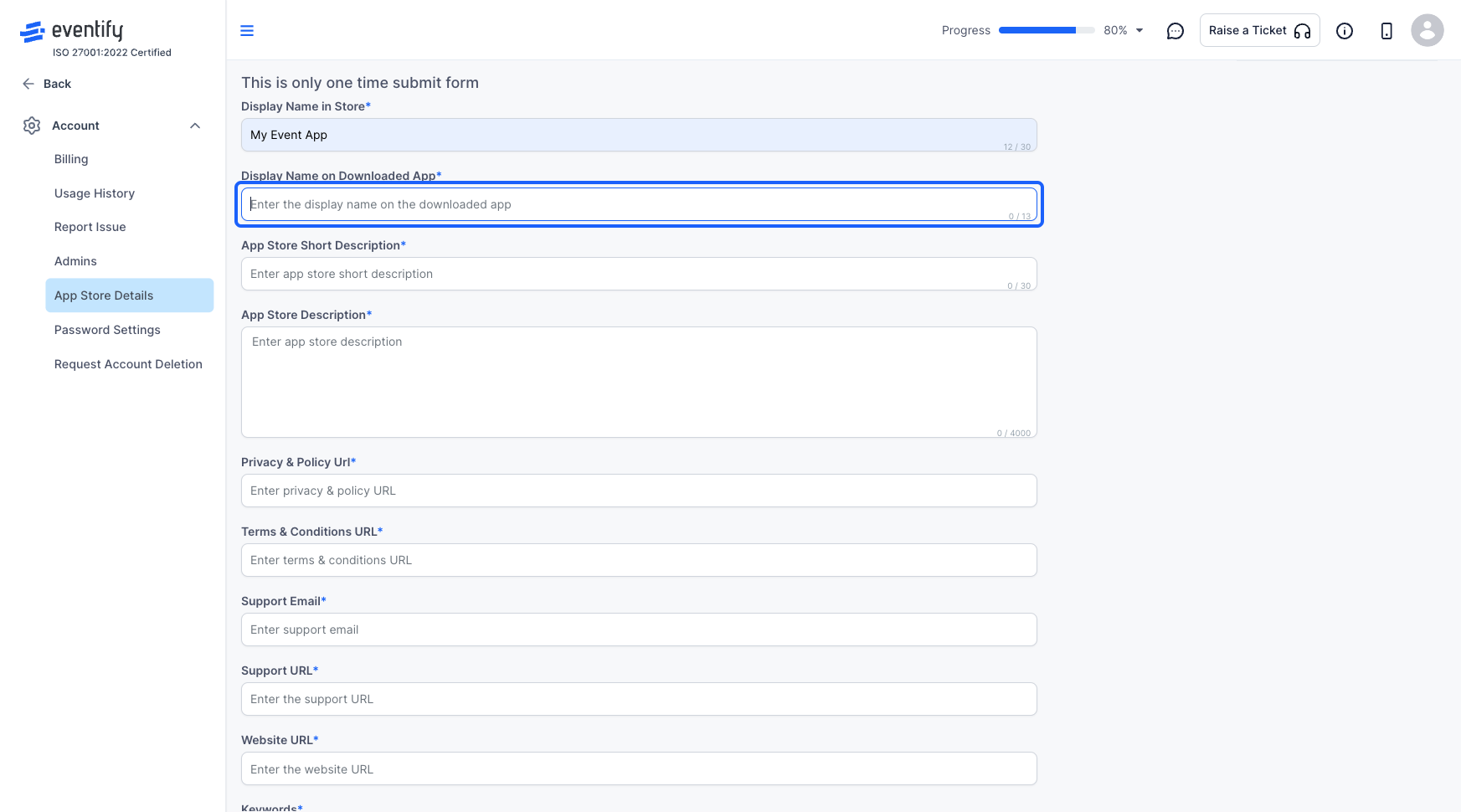This screenshot has height=812, width=1461.
Task: Click the Support Email input field
Action: point(639,630)
